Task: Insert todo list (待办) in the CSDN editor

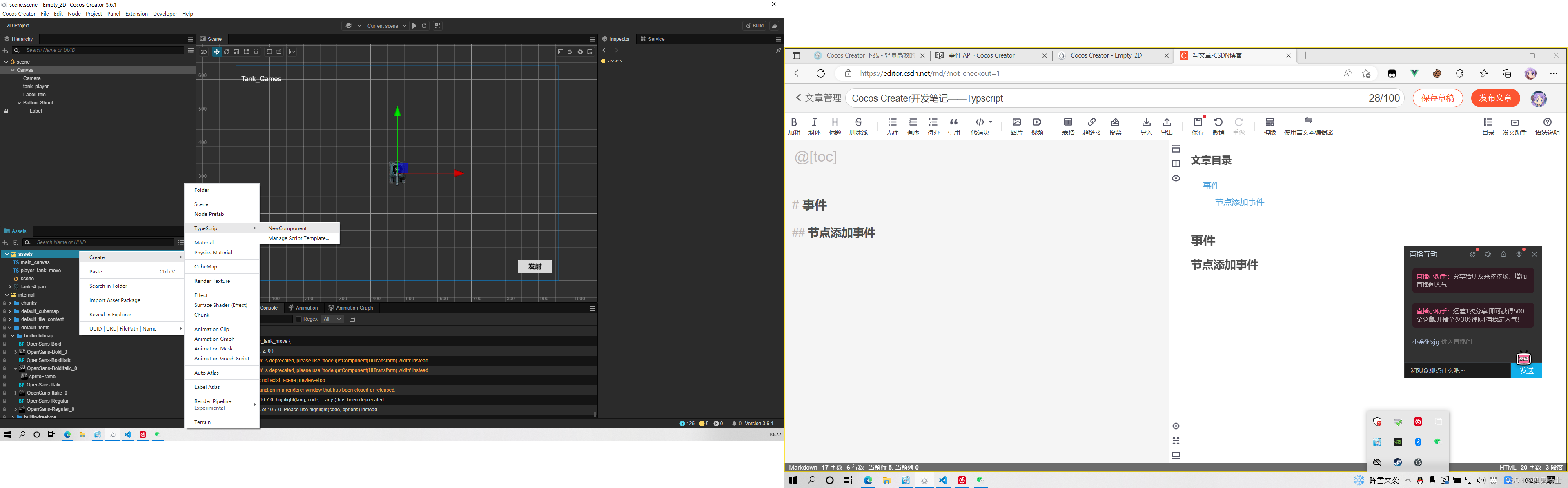Action: point(933,126)
